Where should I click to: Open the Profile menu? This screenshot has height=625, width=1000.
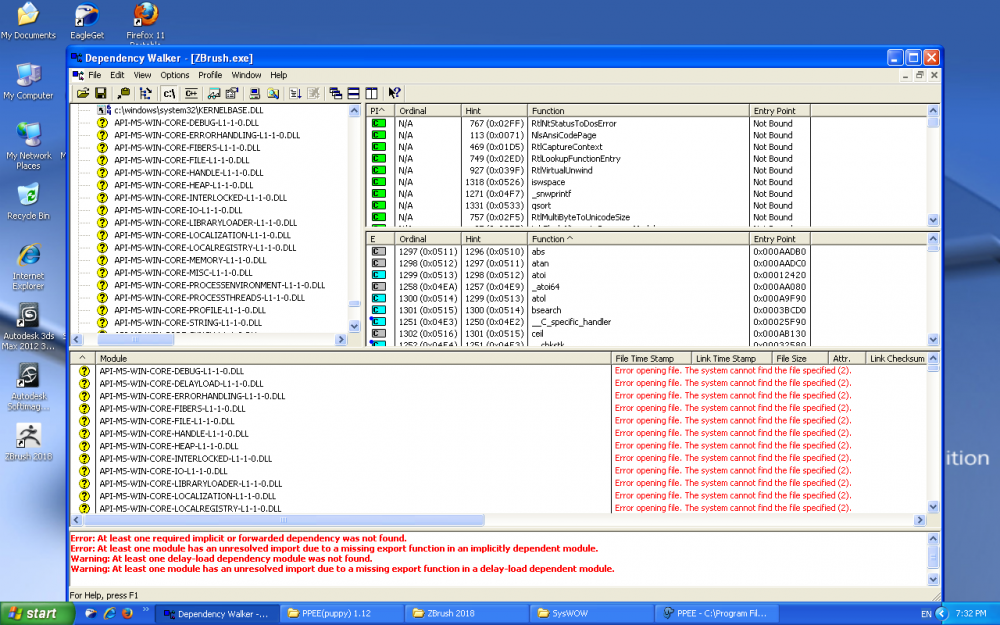click(209, 74)
